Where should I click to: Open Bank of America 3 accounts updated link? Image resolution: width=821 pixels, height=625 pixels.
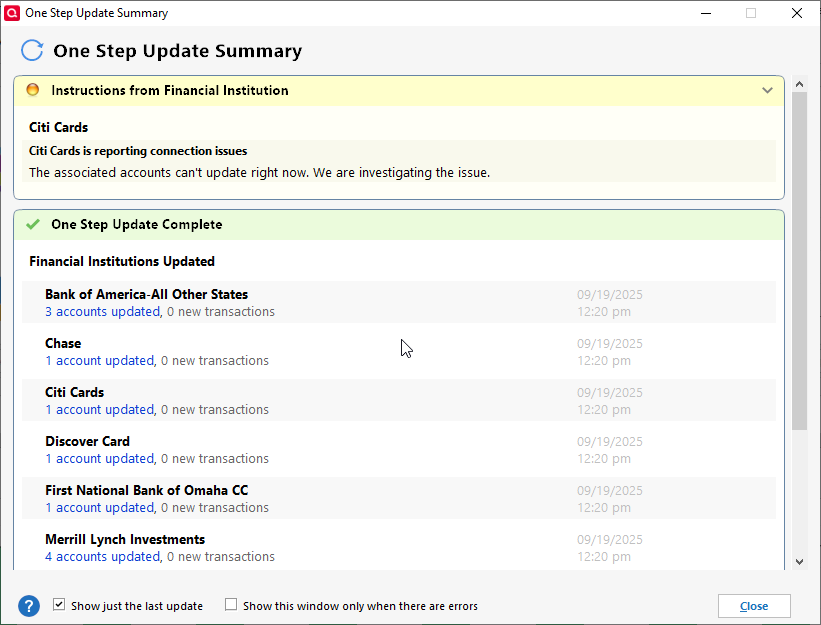(x=103, y=311)
